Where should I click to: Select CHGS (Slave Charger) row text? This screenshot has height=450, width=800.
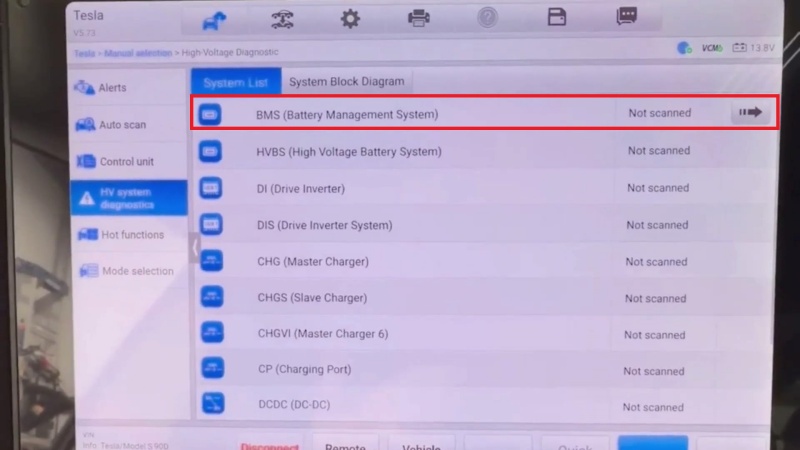(312, 298)
